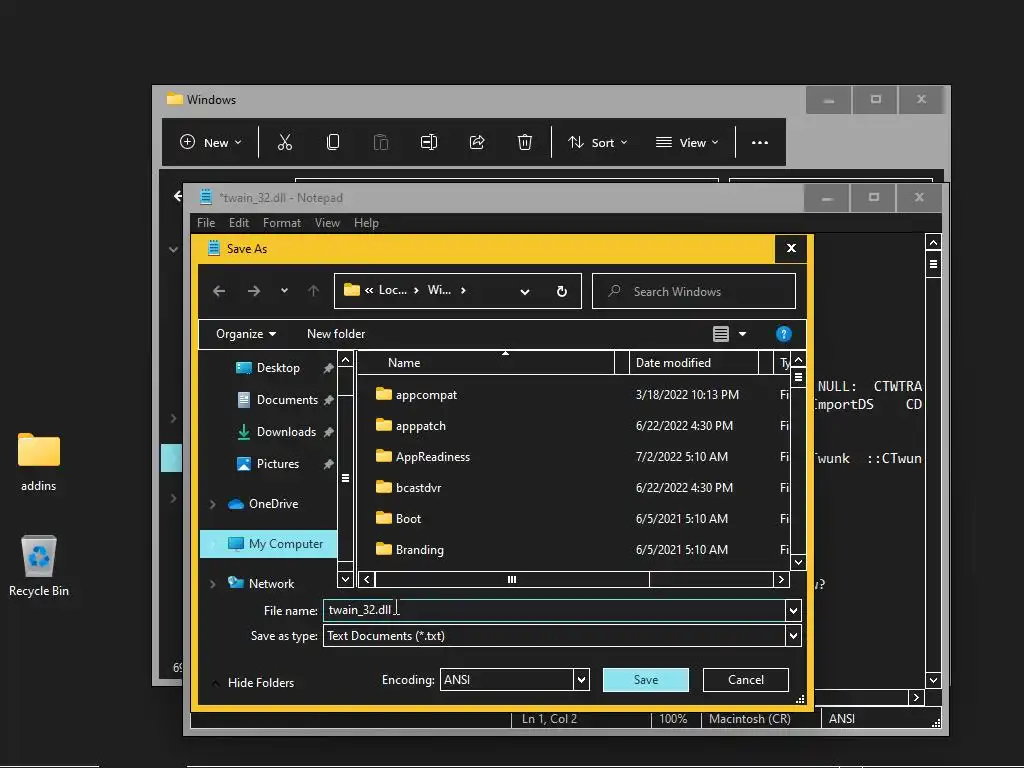This screenshot has width=1024, height=768.
Task: Select the Recycle Bin desktop icon
Action: pos(39,566)
